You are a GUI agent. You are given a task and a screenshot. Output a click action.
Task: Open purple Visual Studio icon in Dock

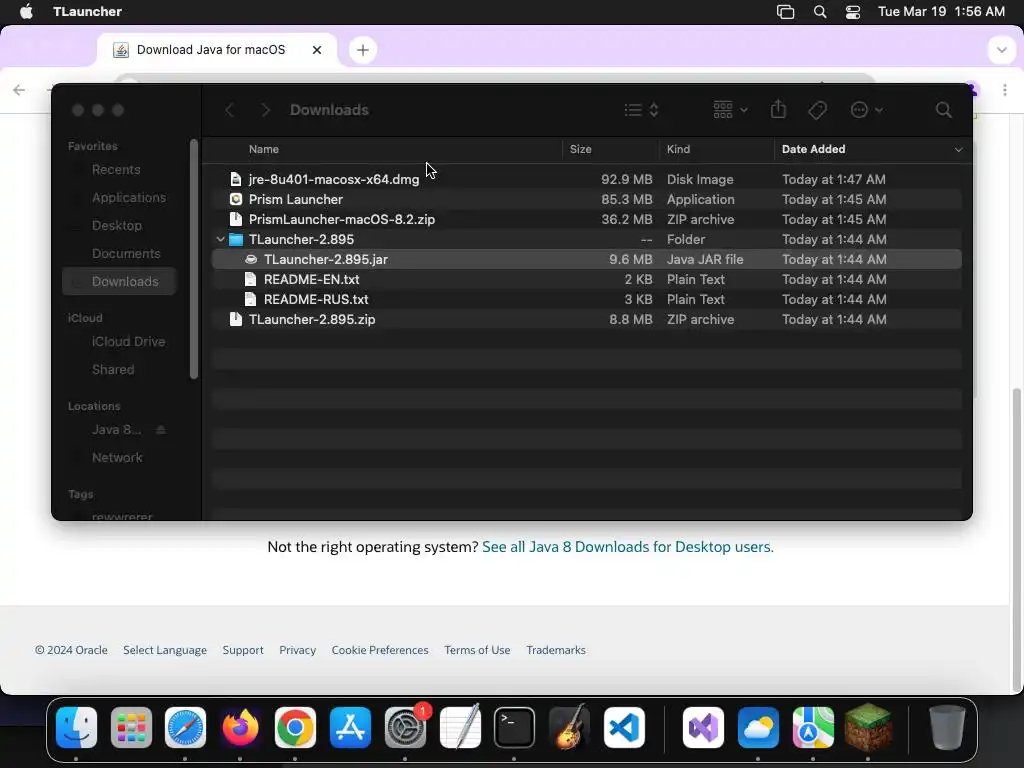[x=703, y=727]
